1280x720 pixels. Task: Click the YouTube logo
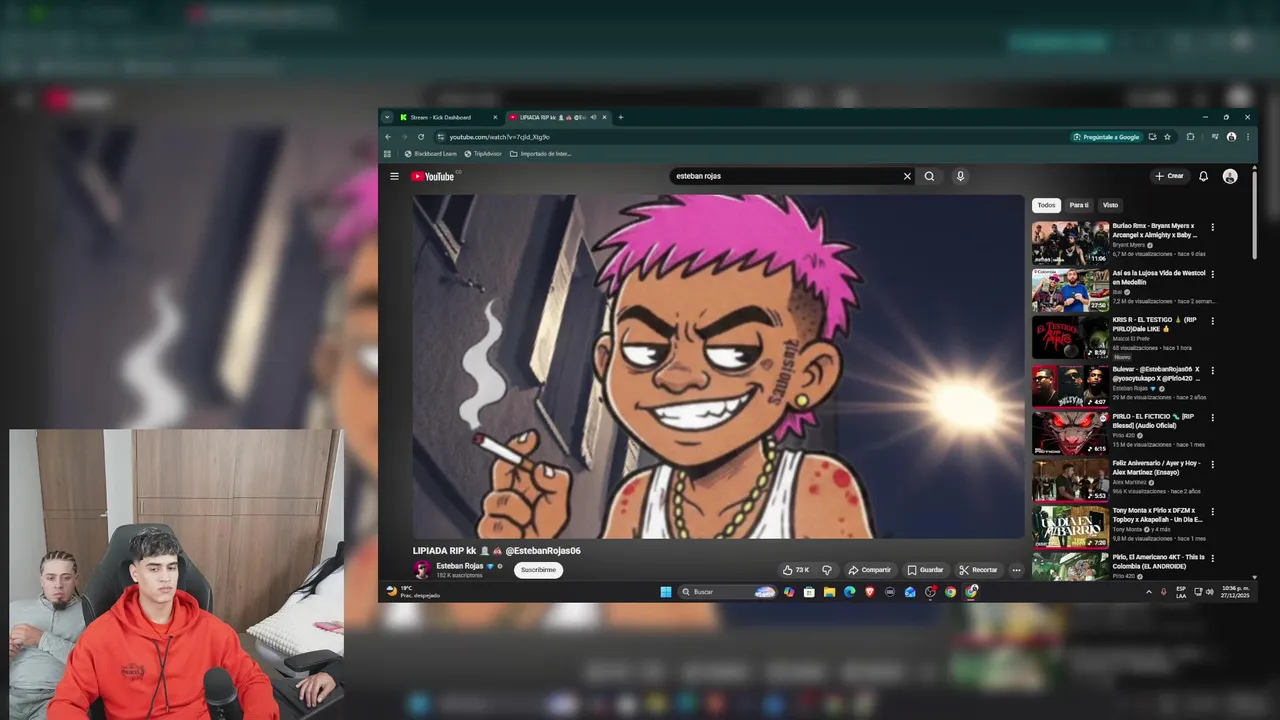point(433,176)
